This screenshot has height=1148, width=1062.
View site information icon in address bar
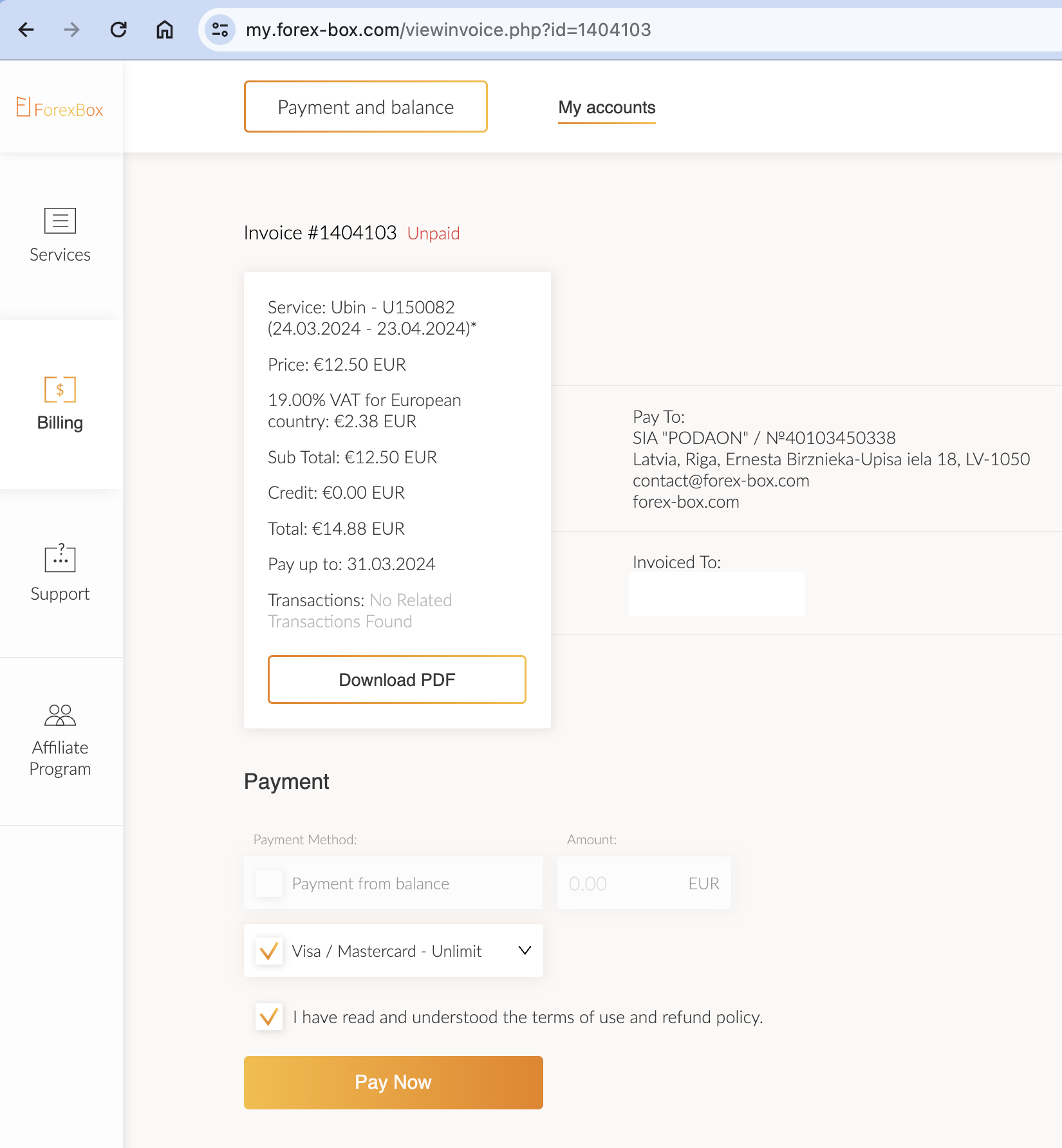220,30
